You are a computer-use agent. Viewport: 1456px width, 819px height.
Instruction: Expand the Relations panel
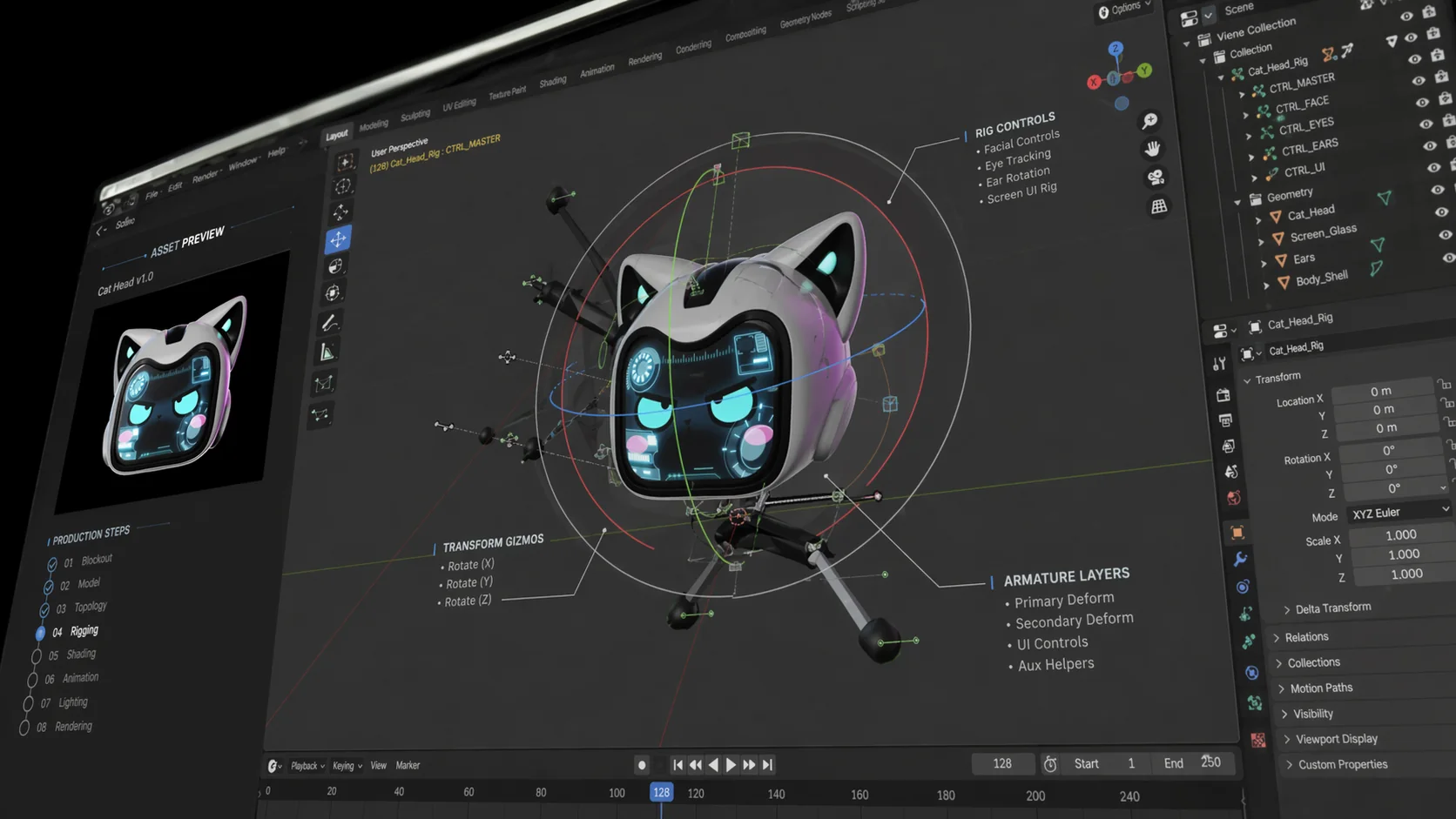1301,637
